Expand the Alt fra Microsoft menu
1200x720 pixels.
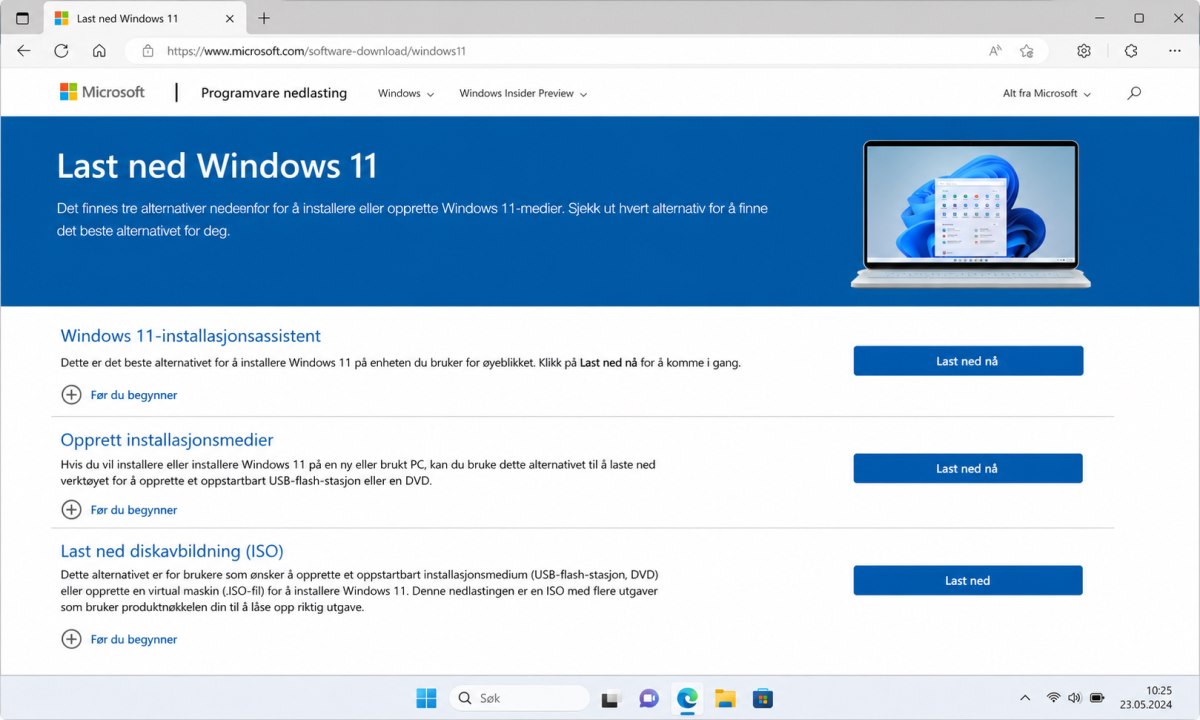tap(1047, 93)
